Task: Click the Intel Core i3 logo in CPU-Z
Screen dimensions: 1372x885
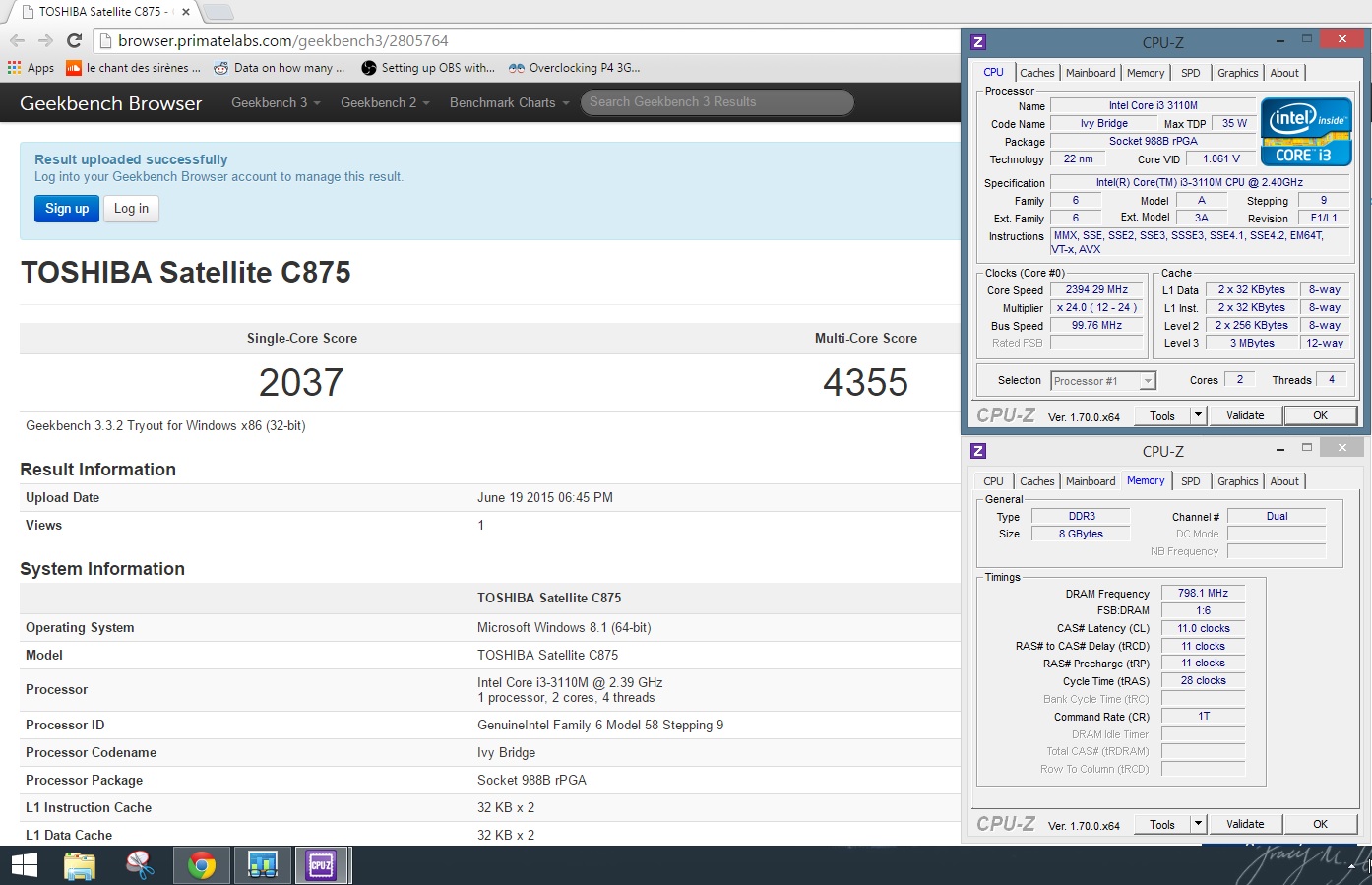Action: (x=1306, y=131)
